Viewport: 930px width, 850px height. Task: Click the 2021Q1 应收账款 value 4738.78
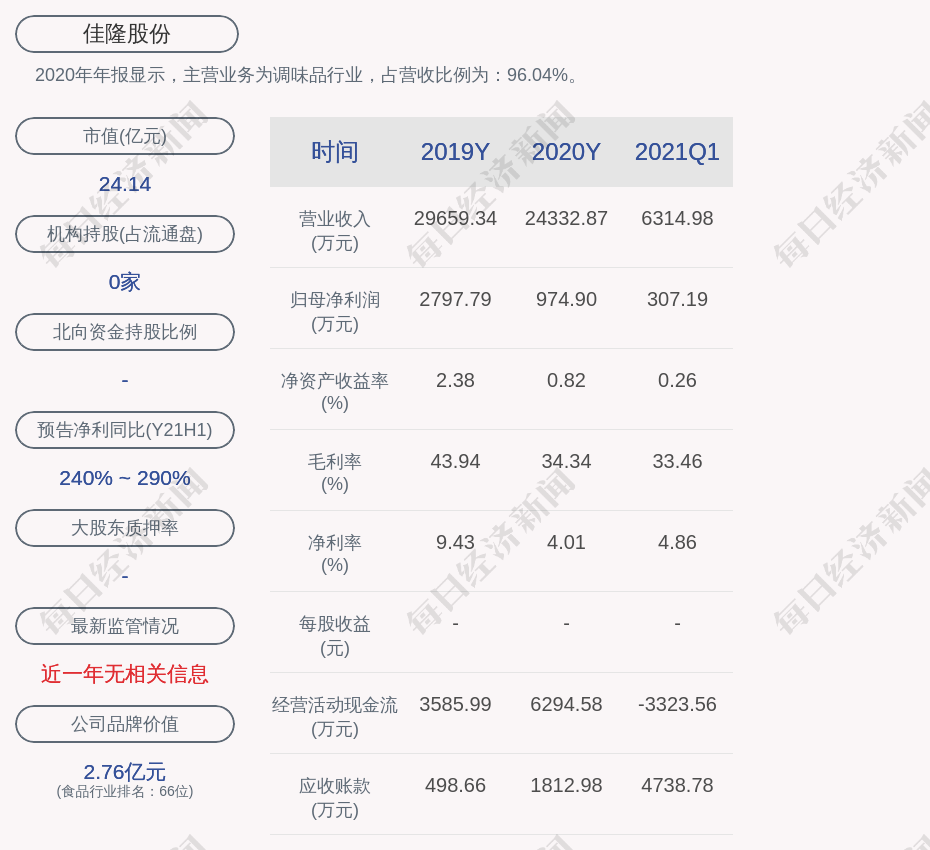point(677,785)
